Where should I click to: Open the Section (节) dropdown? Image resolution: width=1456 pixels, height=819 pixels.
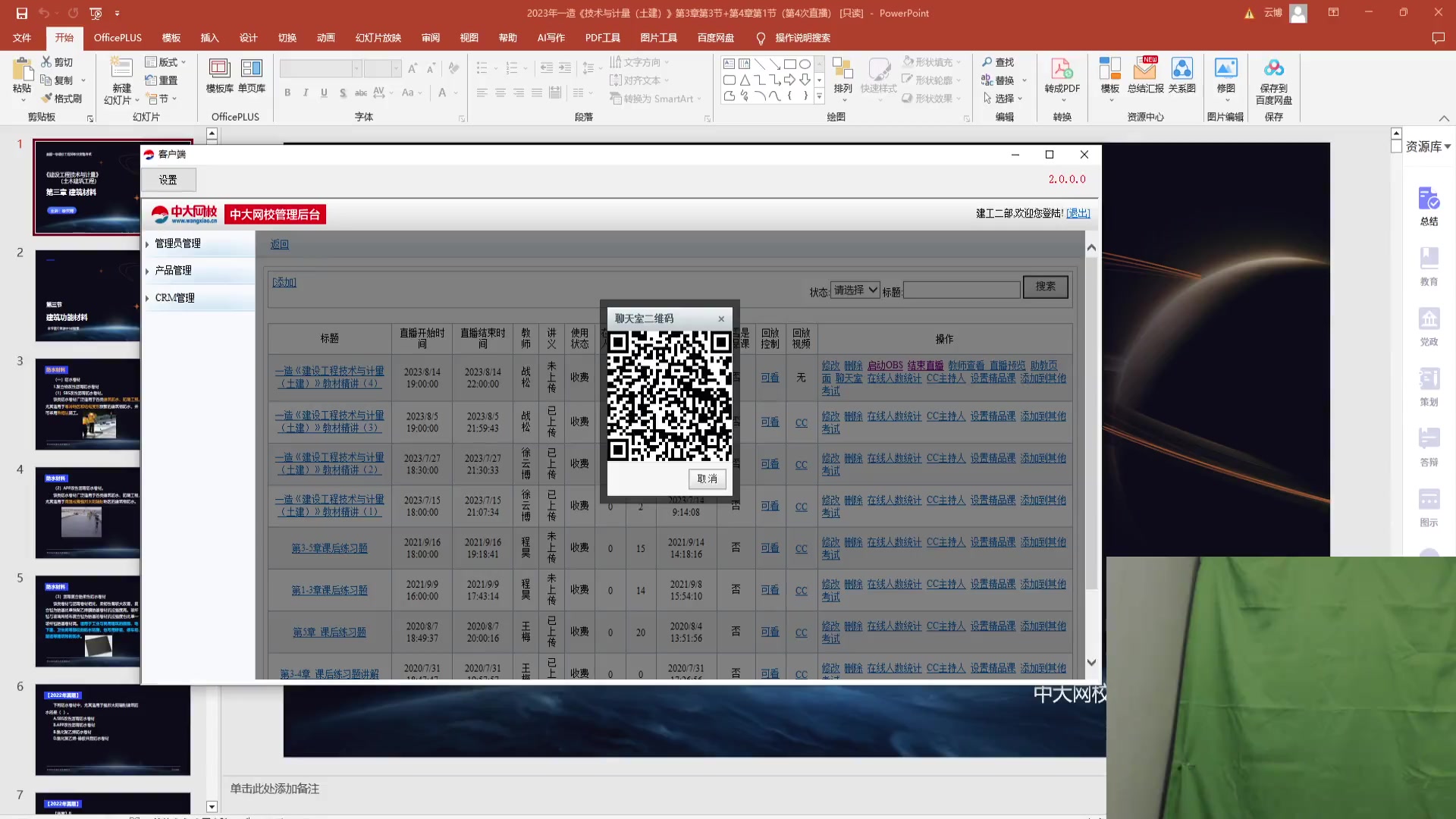pyautogui.click(x=162, y=99)
